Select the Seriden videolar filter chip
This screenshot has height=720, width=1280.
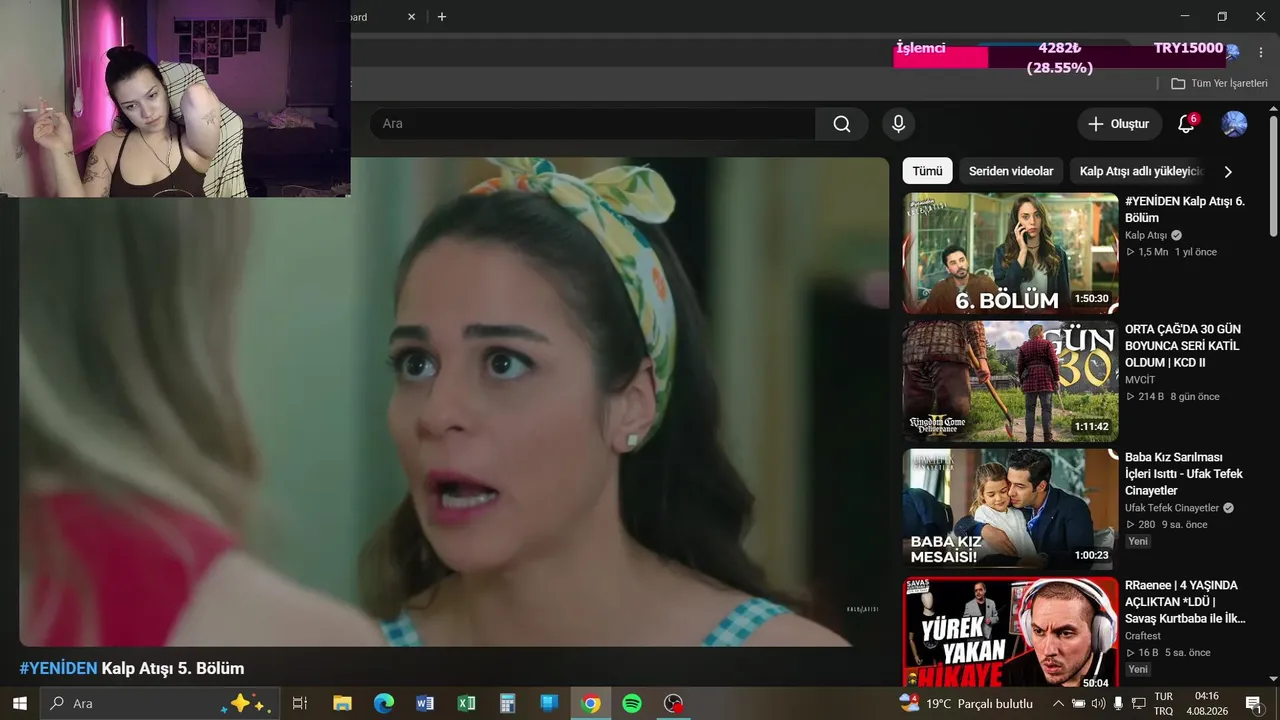click(x=1011, y=171)
